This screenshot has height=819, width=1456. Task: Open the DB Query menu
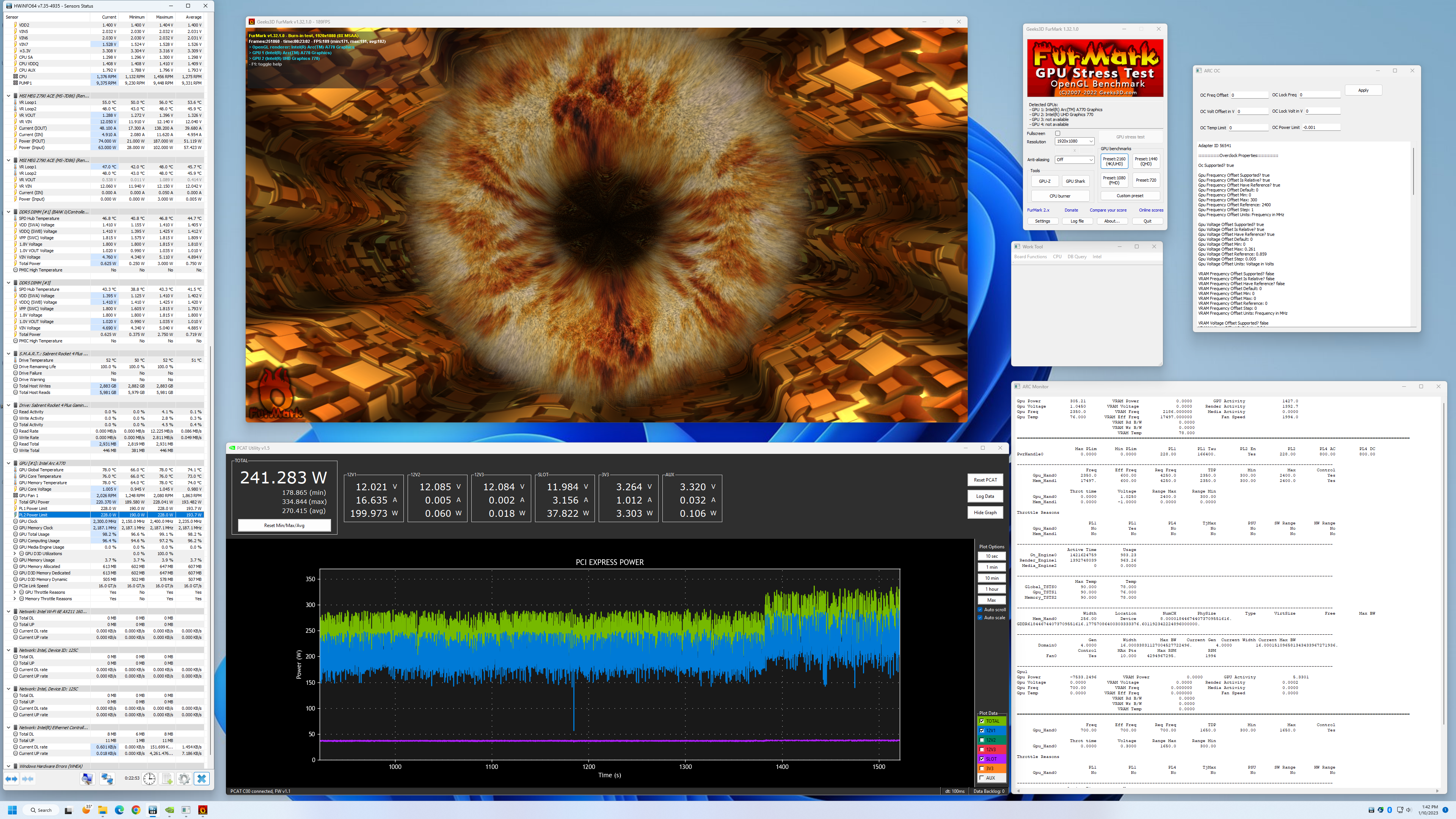click(x=1077, y=257)
